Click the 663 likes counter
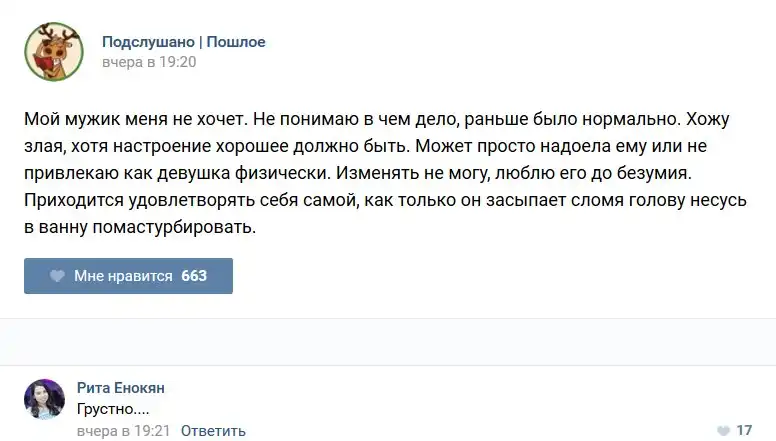This screenshot has height=441, width=776. pos(194,276)
